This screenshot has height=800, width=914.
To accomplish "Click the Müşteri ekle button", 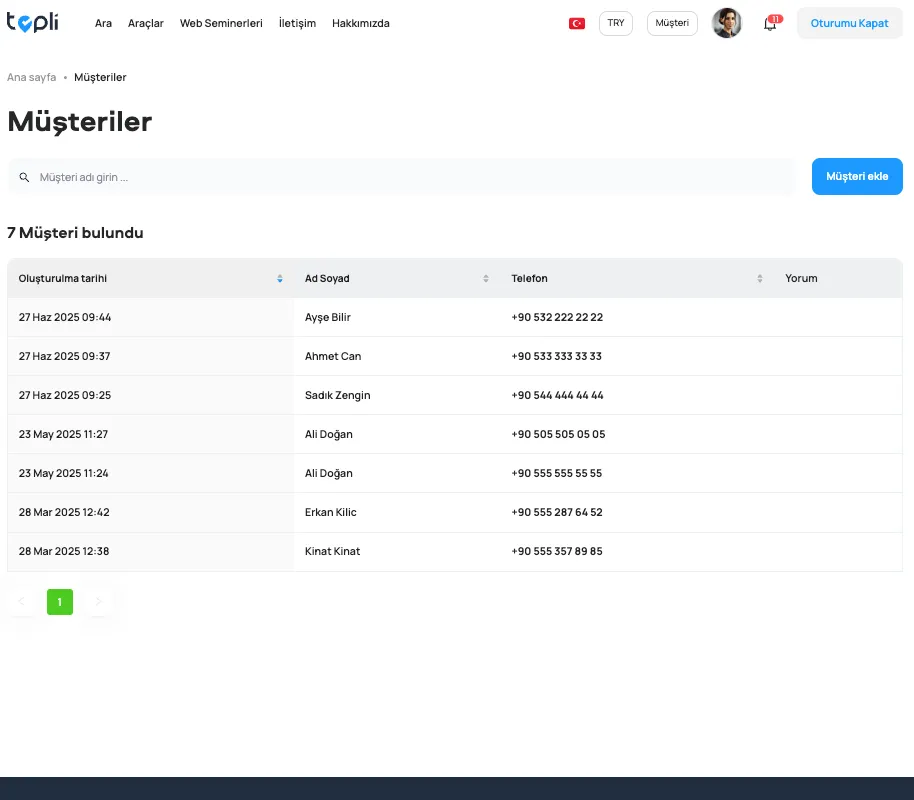I will pyautogui.click(x=857, y=176).
